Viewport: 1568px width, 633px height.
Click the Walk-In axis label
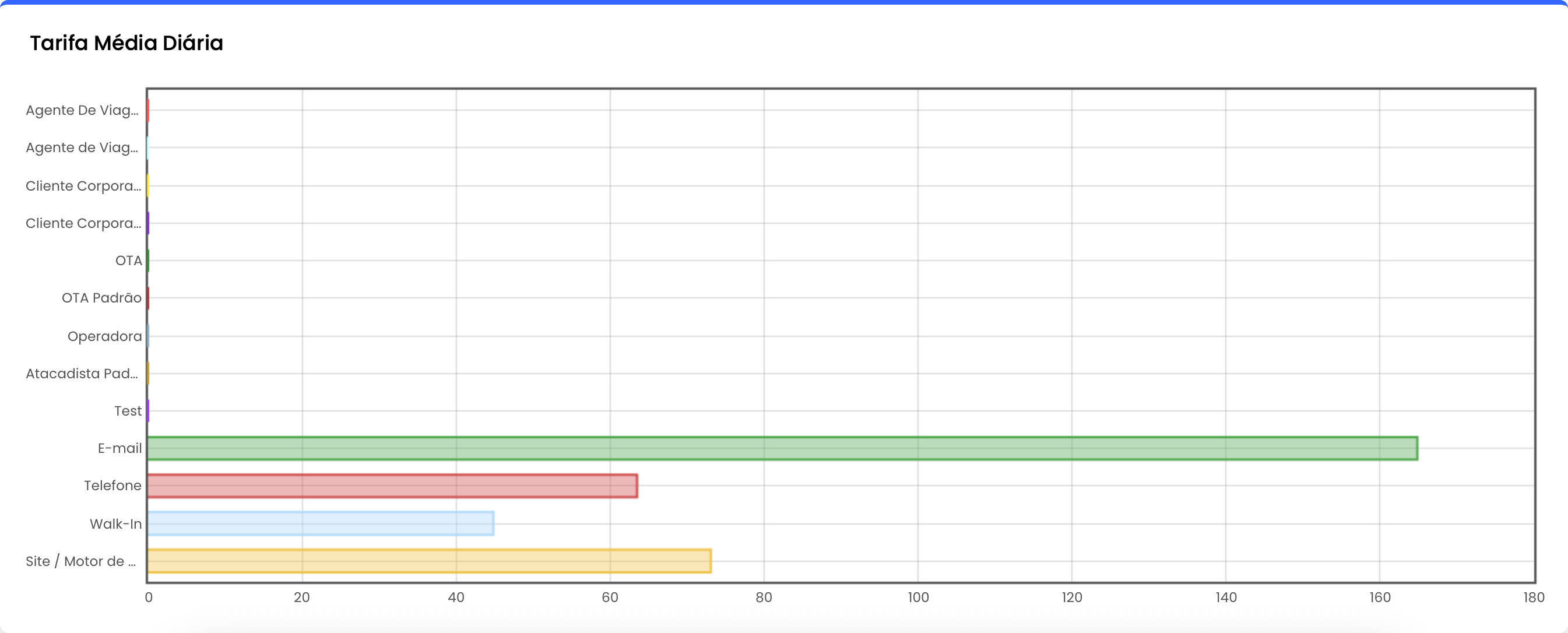[x=115, y=523]
